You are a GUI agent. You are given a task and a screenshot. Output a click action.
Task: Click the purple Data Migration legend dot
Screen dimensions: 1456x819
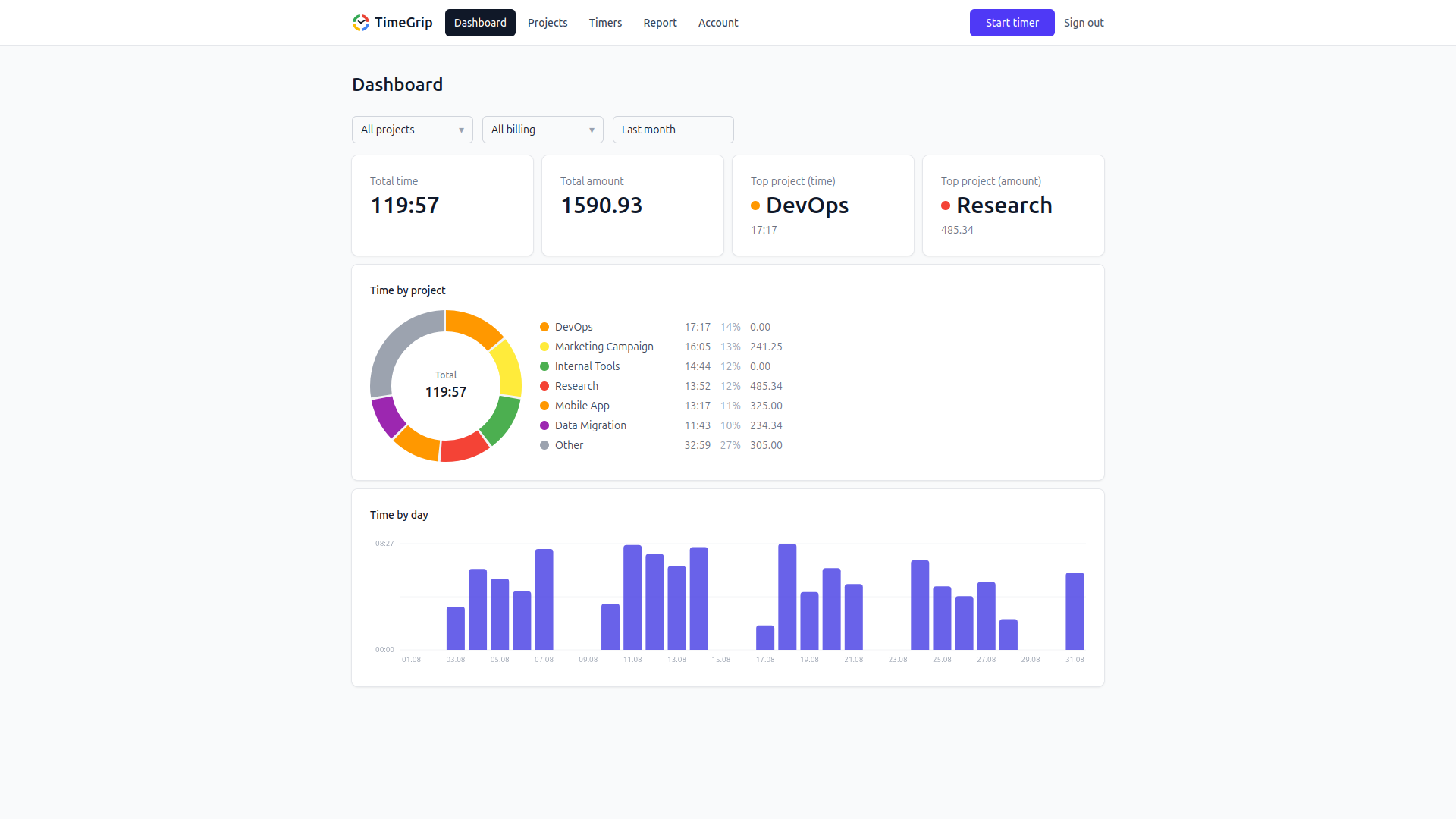click(x=544, y=425)
